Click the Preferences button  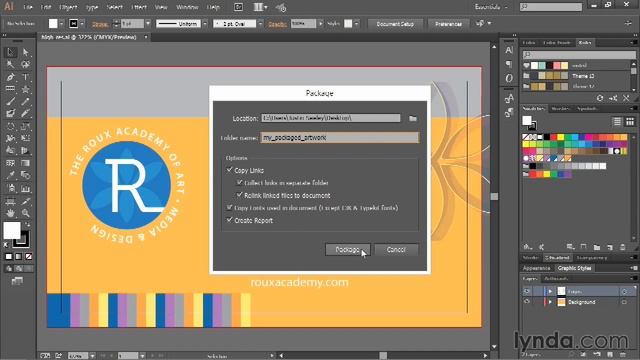(448, 24)
